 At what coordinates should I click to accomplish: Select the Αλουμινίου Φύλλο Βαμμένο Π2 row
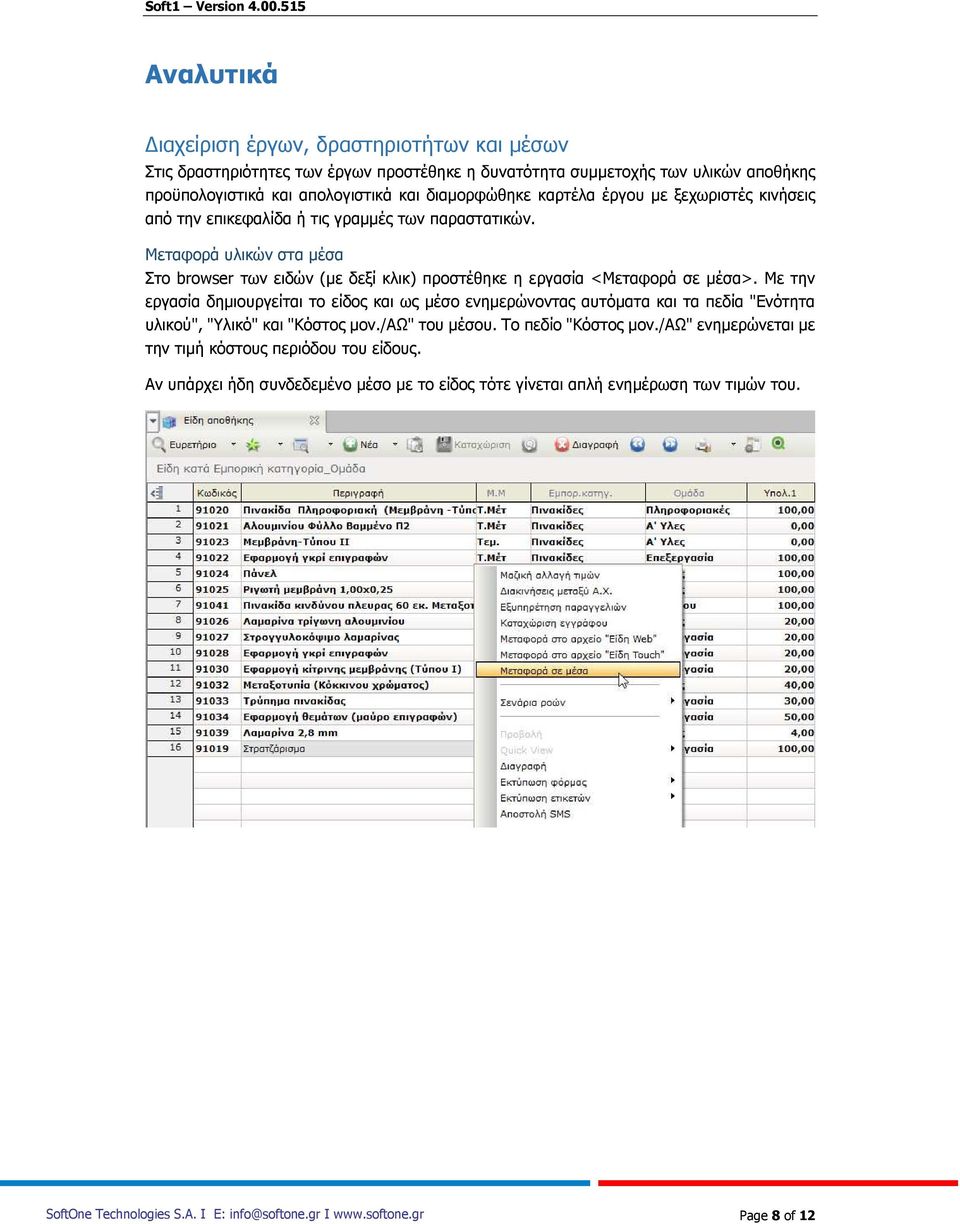[482, 526]
